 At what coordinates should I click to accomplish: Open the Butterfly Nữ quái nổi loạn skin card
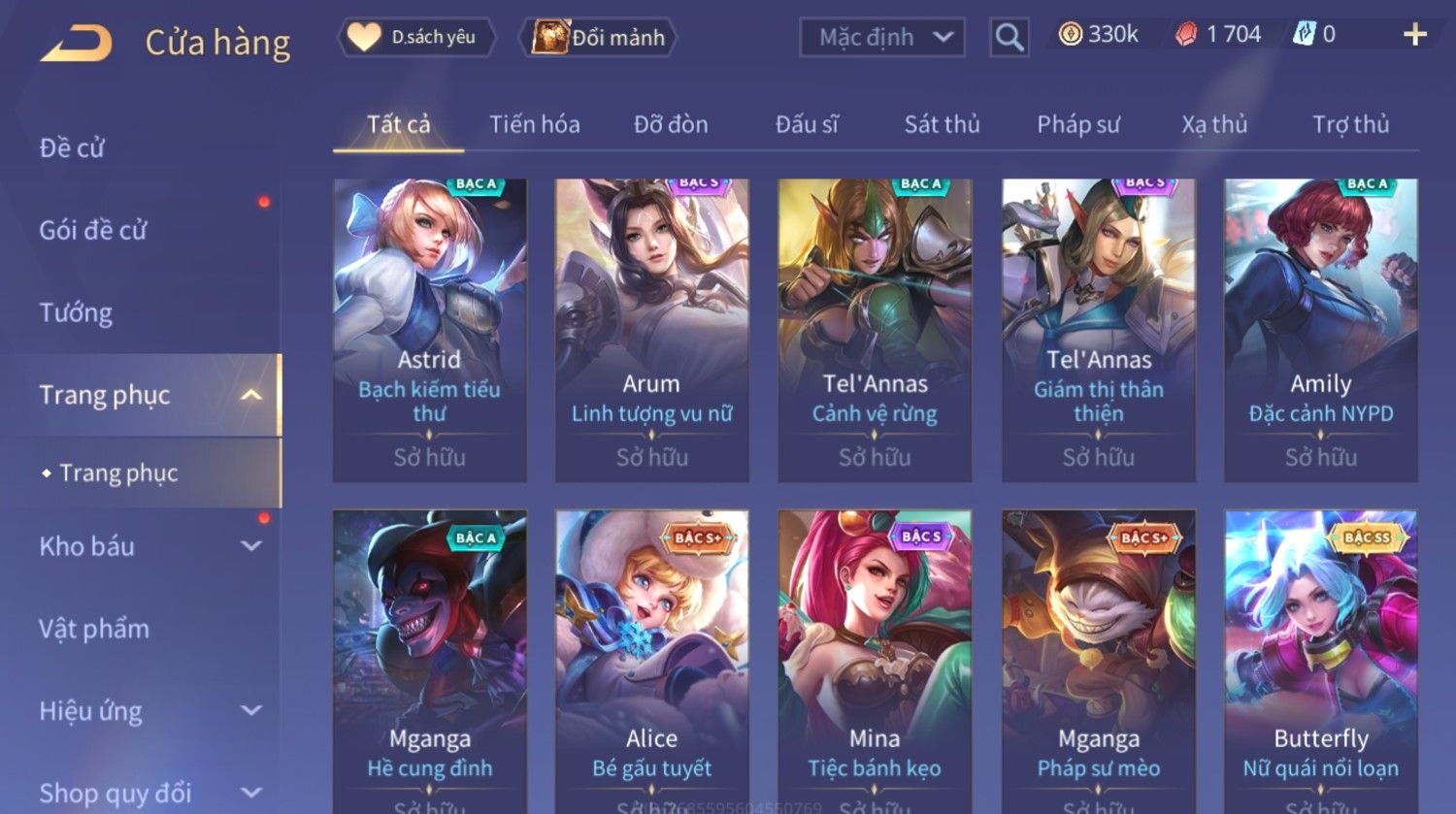1321,662
